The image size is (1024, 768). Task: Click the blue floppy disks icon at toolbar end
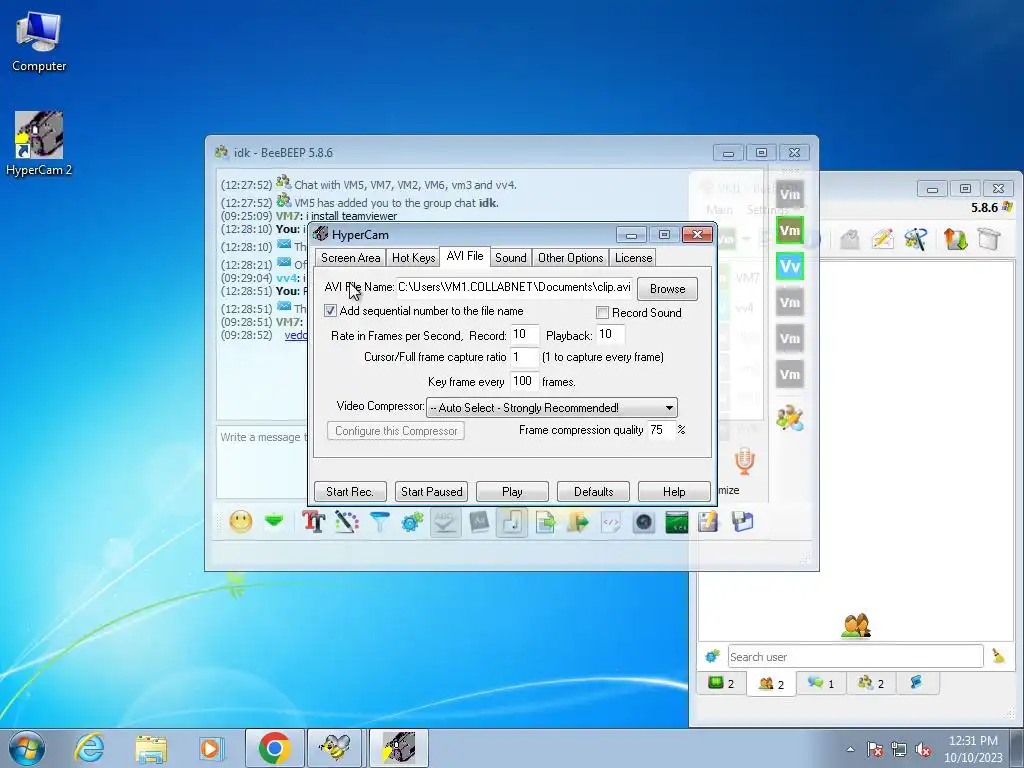click(x=743, y=522)
